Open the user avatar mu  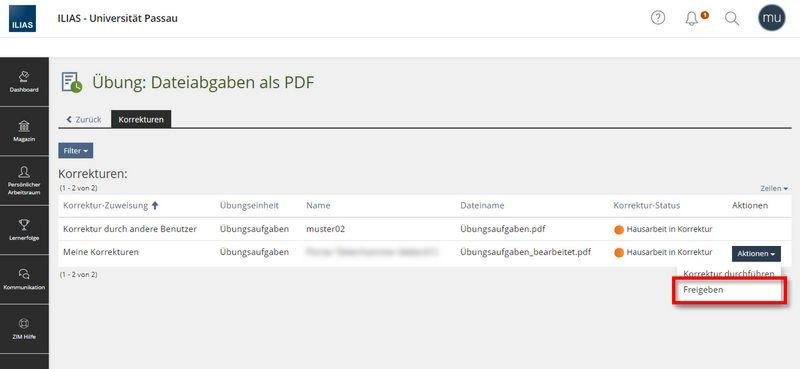click(771, 18)
